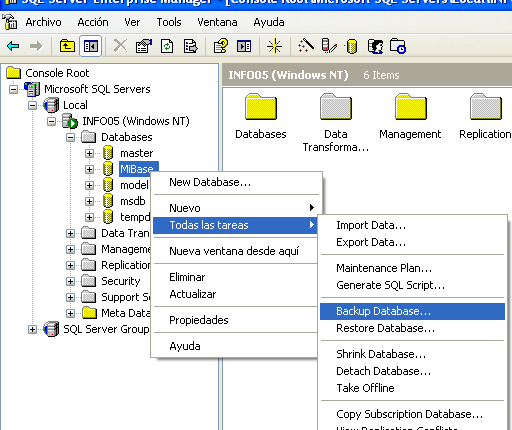Select the Local server group icon
The height and width of the screenshot is (430, 512).
click(51, 105)
